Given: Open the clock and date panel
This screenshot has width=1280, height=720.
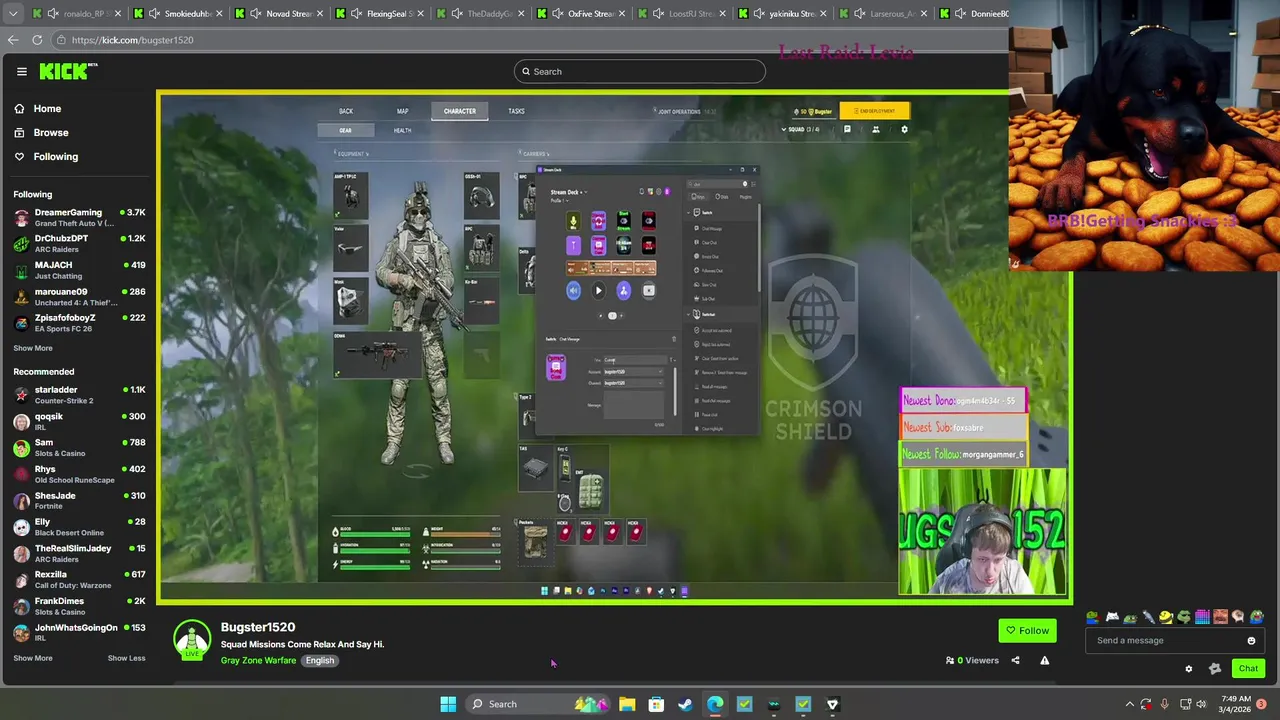Looking at the screenshot, I should tap(1236, 704).
